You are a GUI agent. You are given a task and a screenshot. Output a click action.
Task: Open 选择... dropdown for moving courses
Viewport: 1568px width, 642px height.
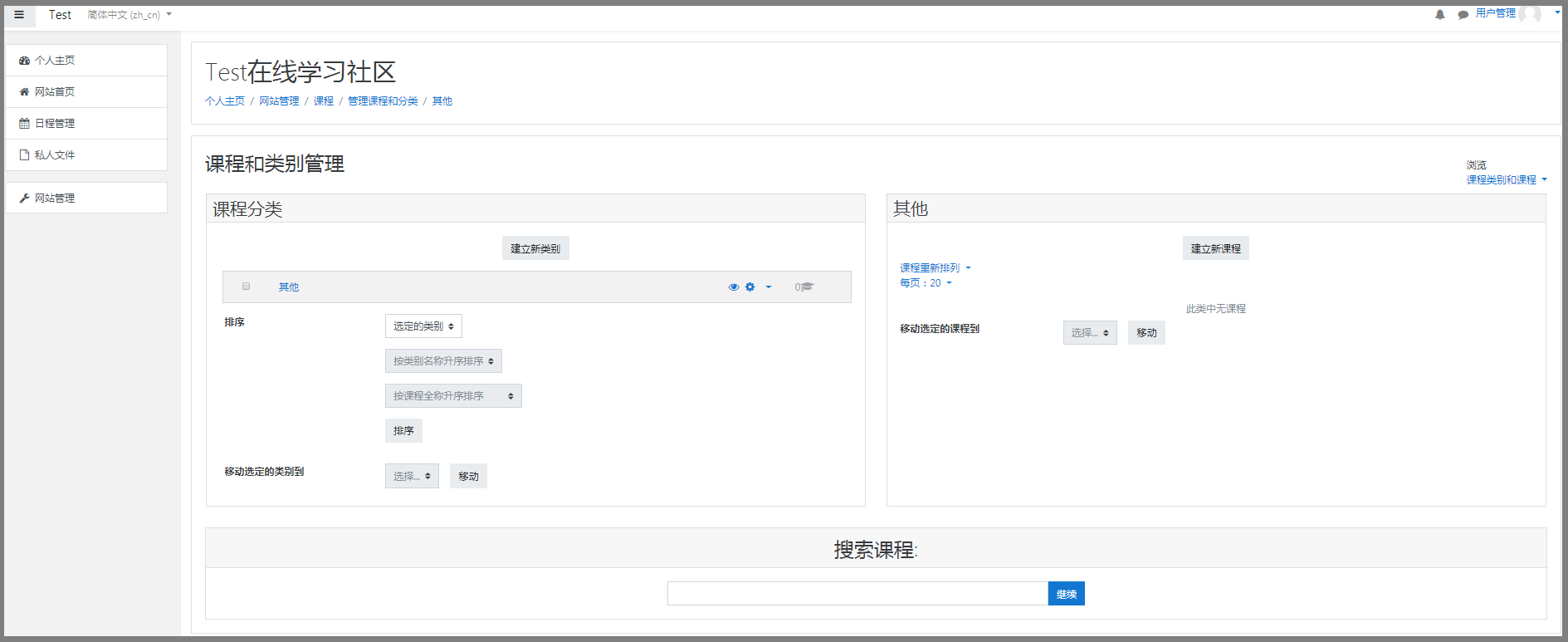pyautogui.click(x=1090, y=333)
